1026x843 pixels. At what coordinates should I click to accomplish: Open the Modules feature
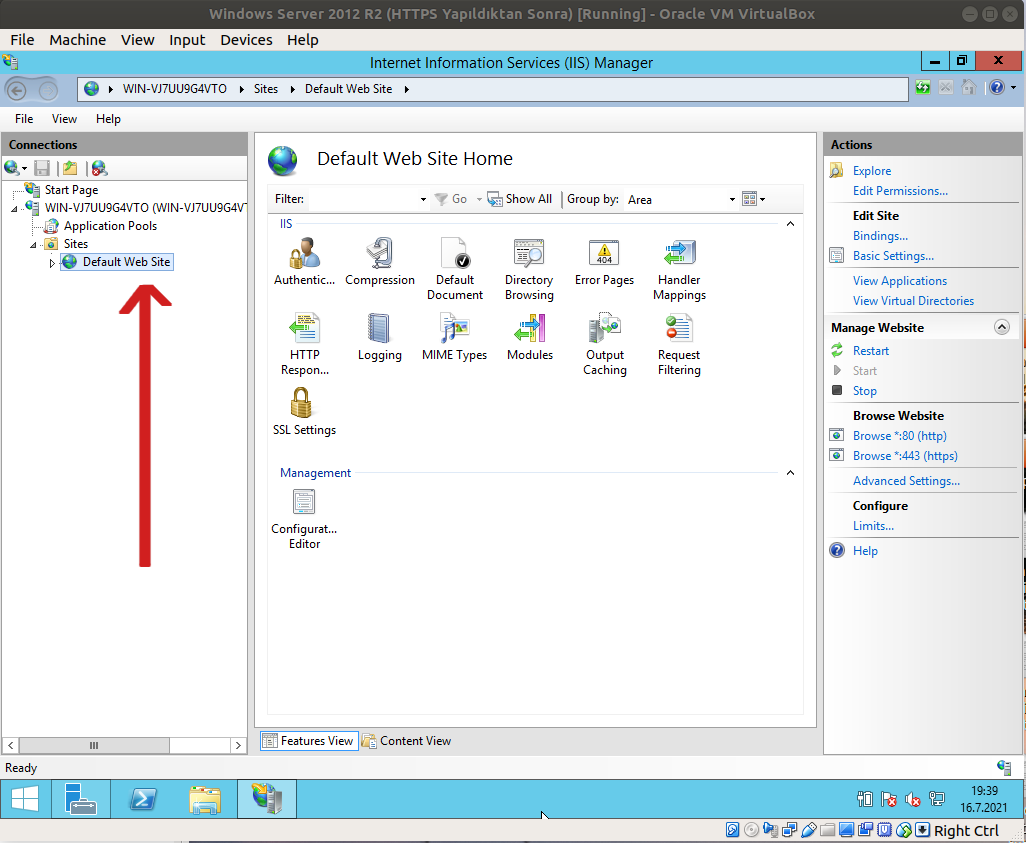tap(529, 337)
